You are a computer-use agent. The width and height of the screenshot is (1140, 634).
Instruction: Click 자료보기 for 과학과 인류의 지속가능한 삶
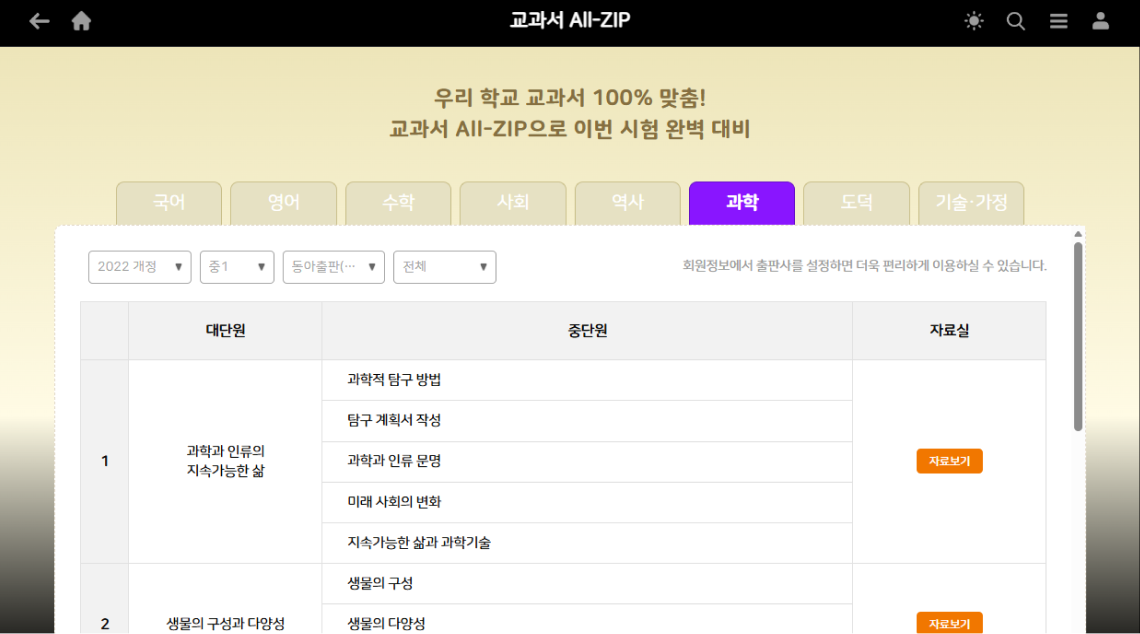click(948, 461)
